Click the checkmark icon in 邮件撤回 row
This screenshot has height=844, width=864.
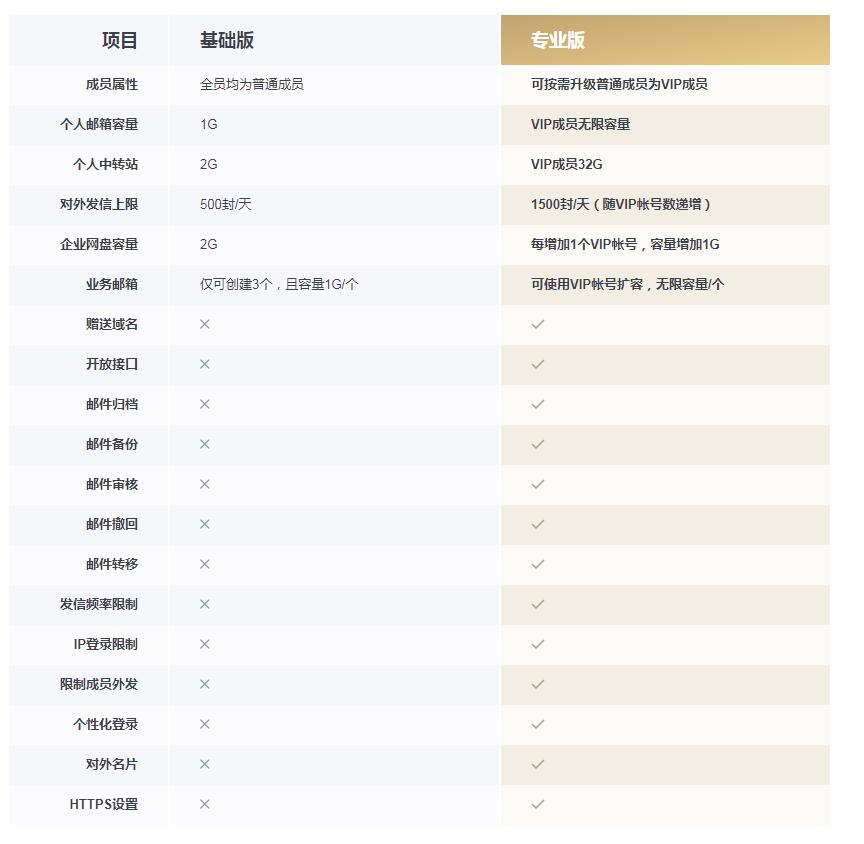click(538, 524)
